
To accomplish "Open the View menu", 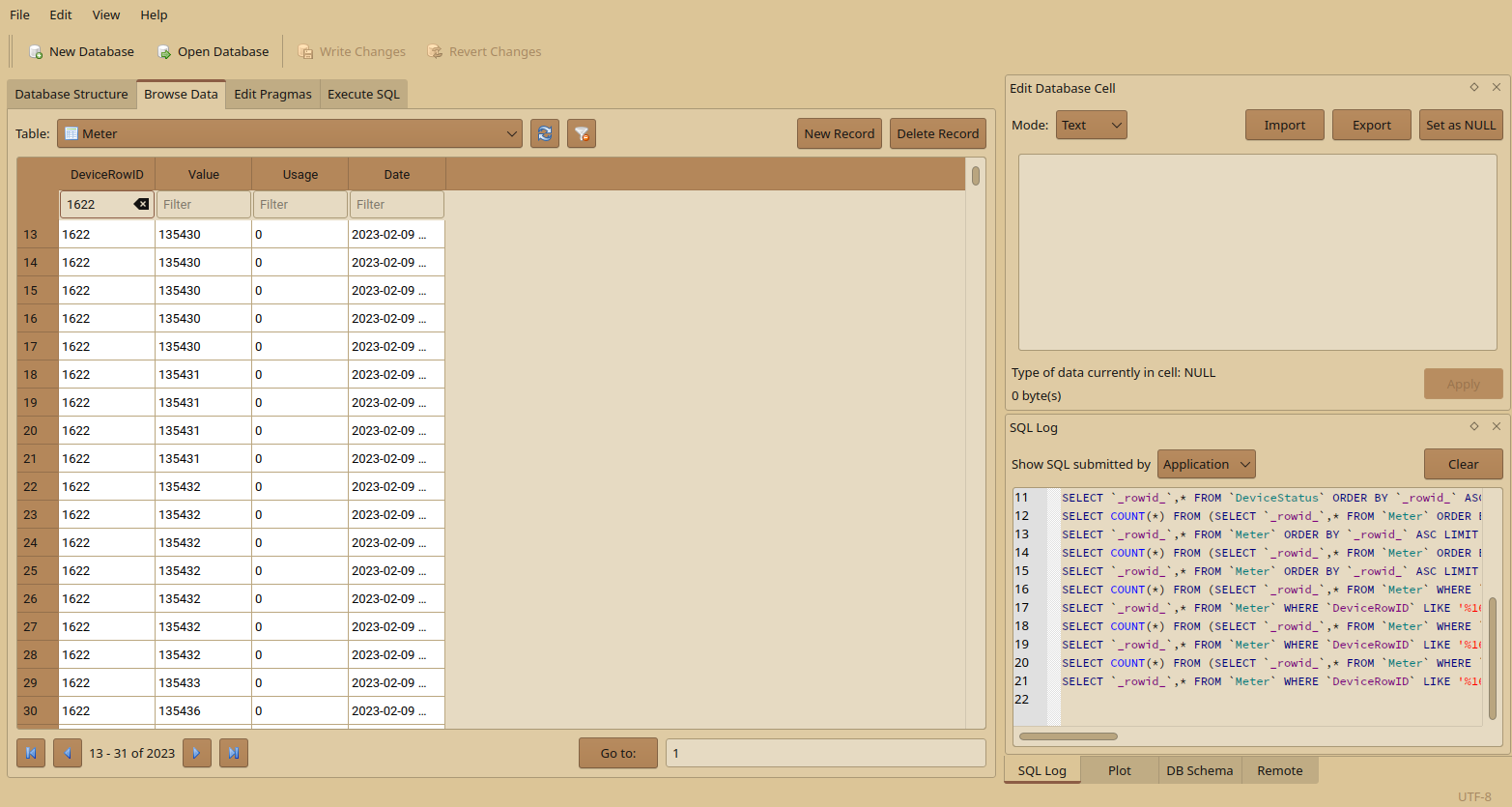I will (x=106, y=15).
